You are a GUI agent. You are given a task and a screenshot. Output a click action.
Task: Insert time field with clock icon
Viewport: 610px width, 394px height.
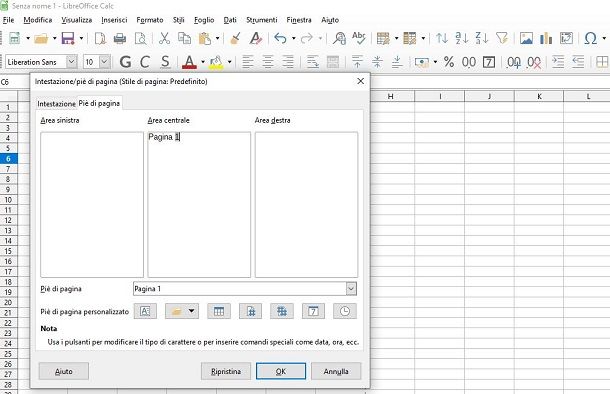(345, 311)
